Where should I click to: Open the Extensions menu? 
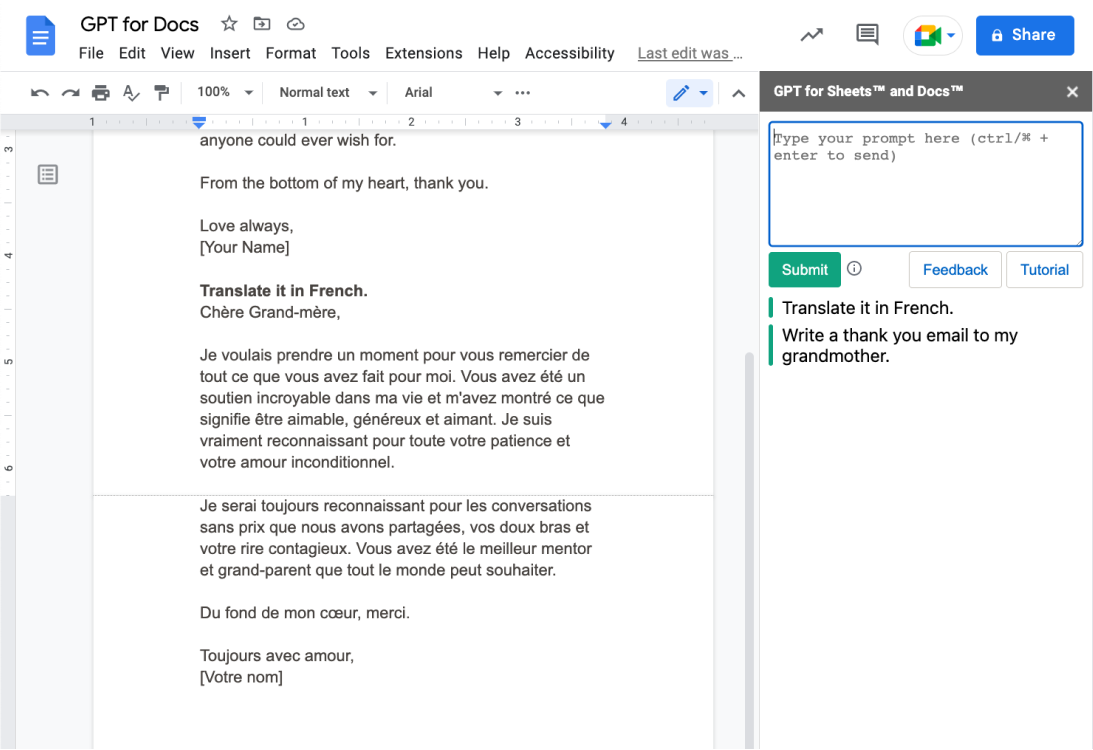tap(423, 53)
